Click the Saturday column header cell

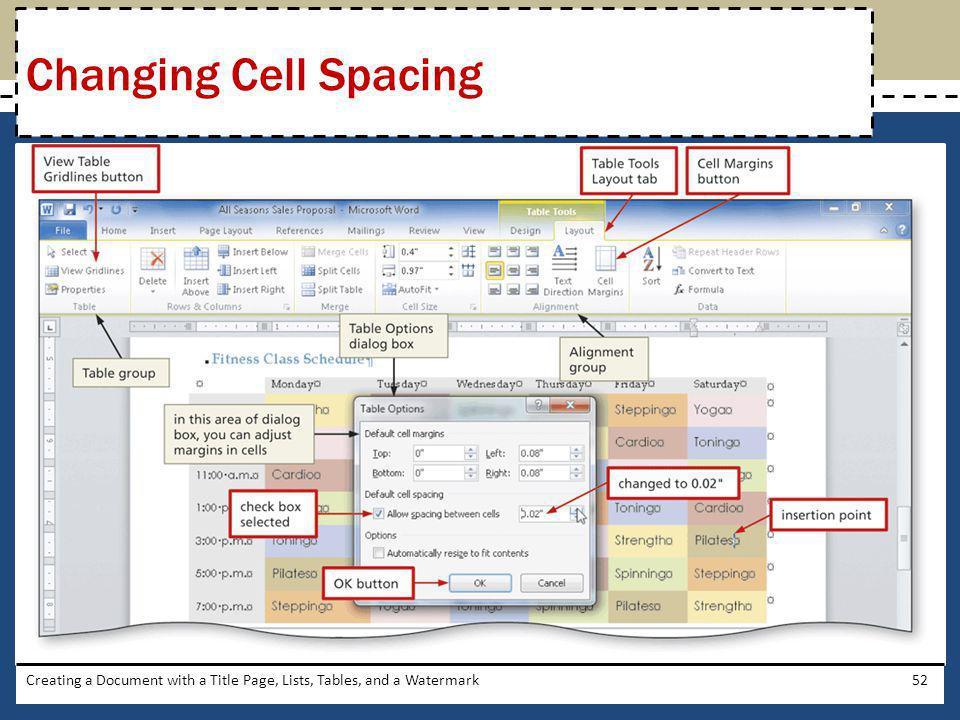(x=726, y=384)
